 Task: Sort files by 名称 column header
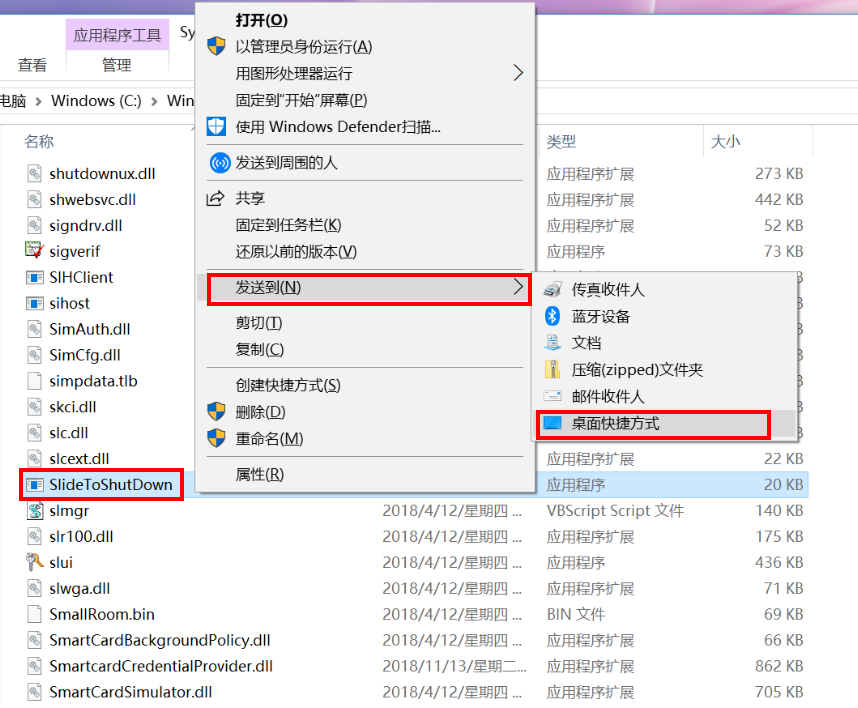click(x=39, y=142)
